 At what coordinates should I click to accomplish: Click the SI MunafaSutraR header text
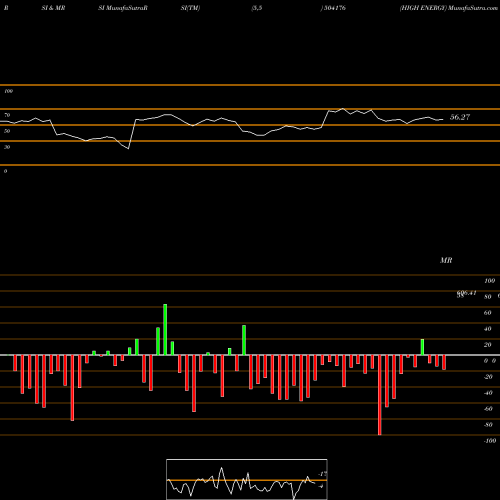pyautogui.click(x=123, y=8)
